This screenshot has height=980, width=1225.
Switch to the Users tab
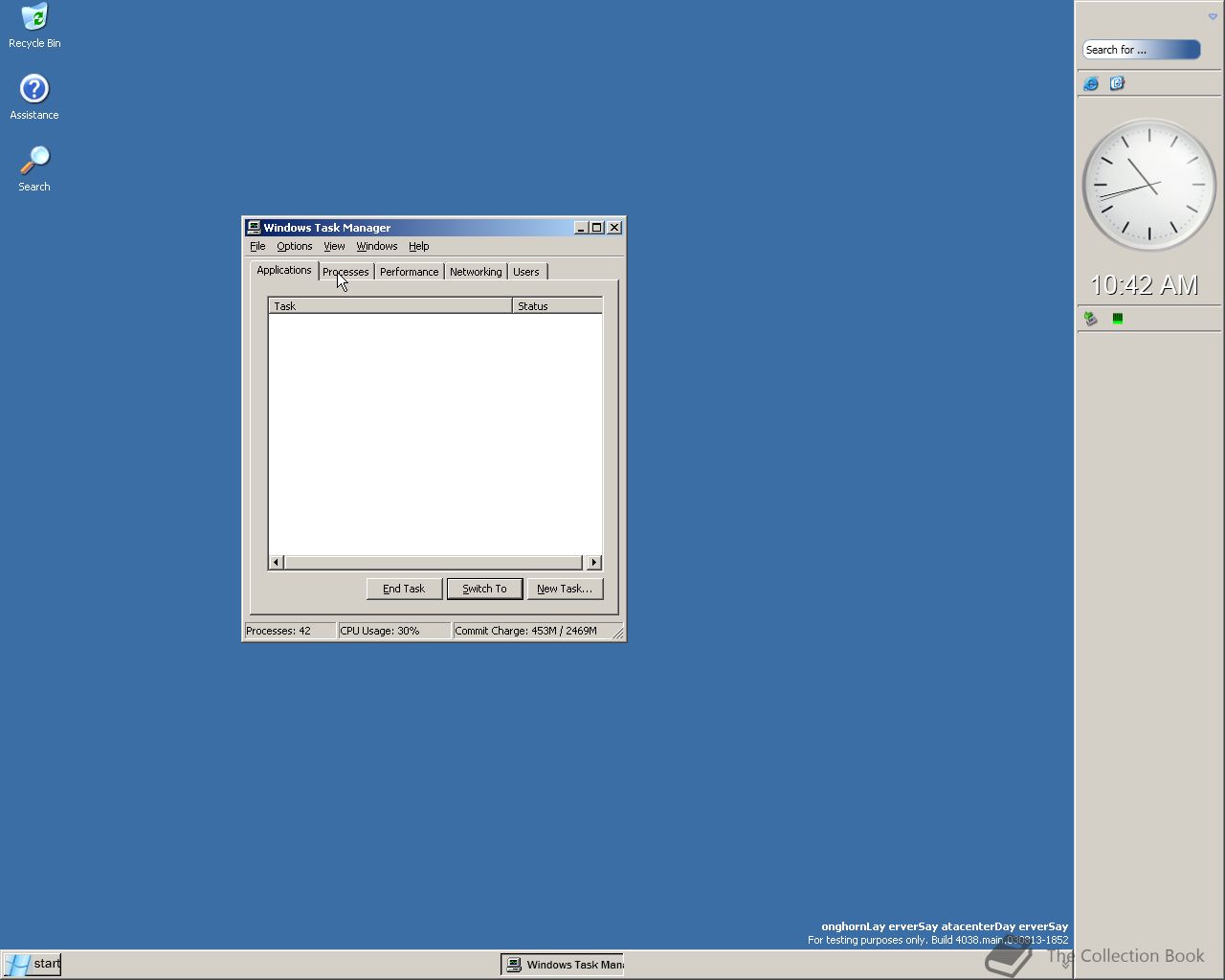coord(526,272)
